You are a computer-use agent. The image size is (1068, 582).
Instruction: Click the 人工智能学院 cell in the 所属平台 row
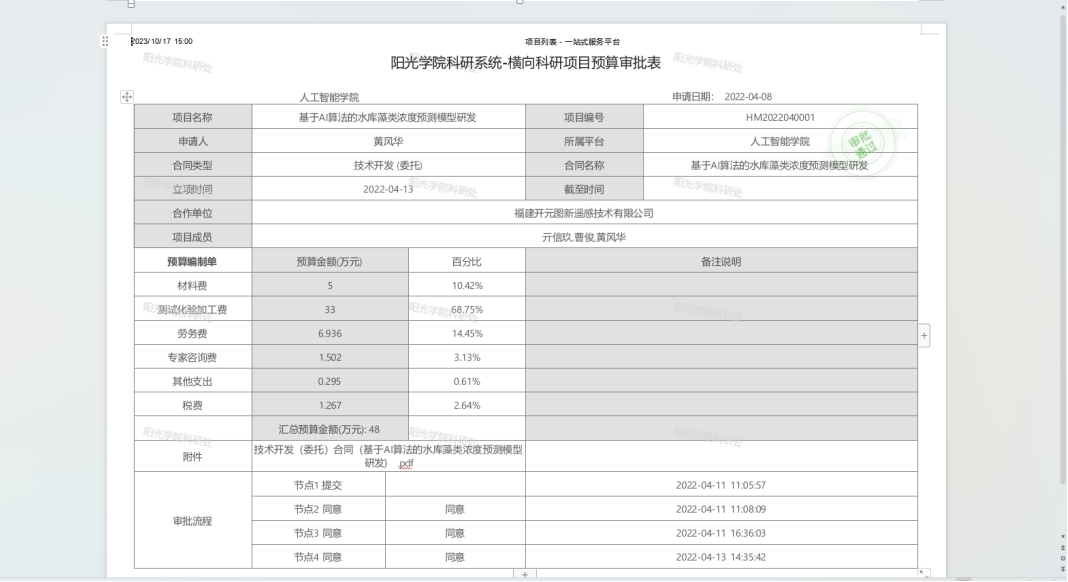tap(780, 141)
